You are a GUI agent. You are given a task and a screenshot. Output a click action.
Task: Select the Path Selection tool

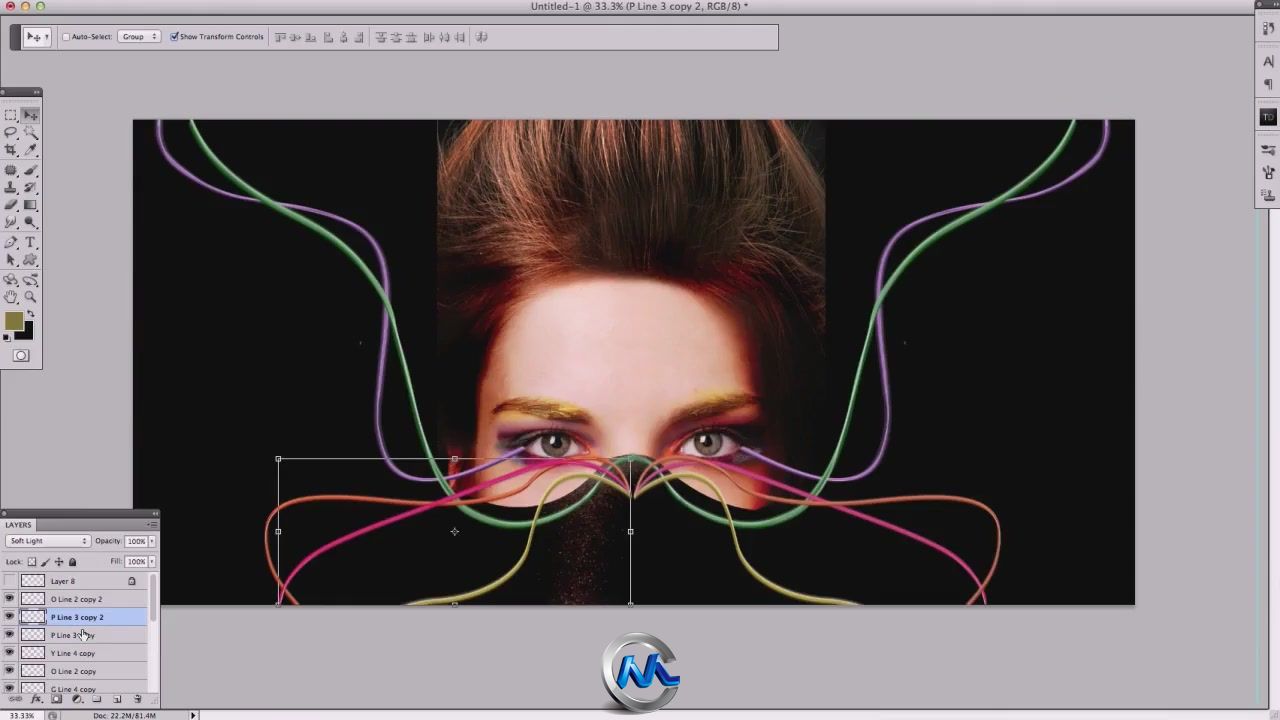point(11,260)
